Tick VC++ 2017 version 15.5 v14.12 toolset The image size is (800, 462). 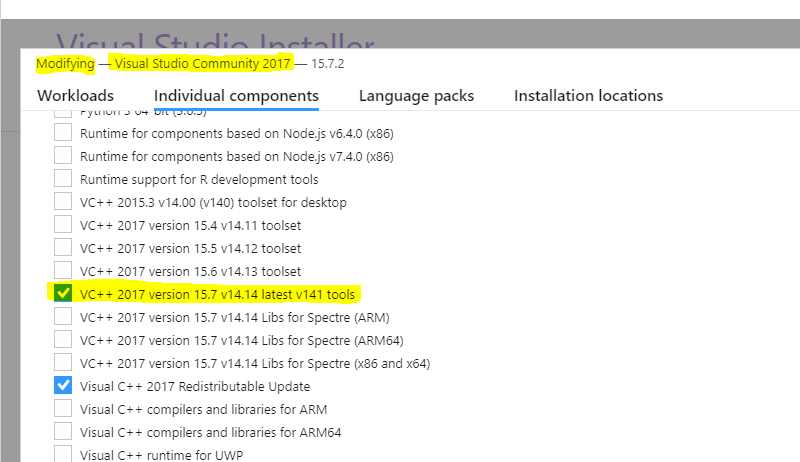click(x=63, y=247)
